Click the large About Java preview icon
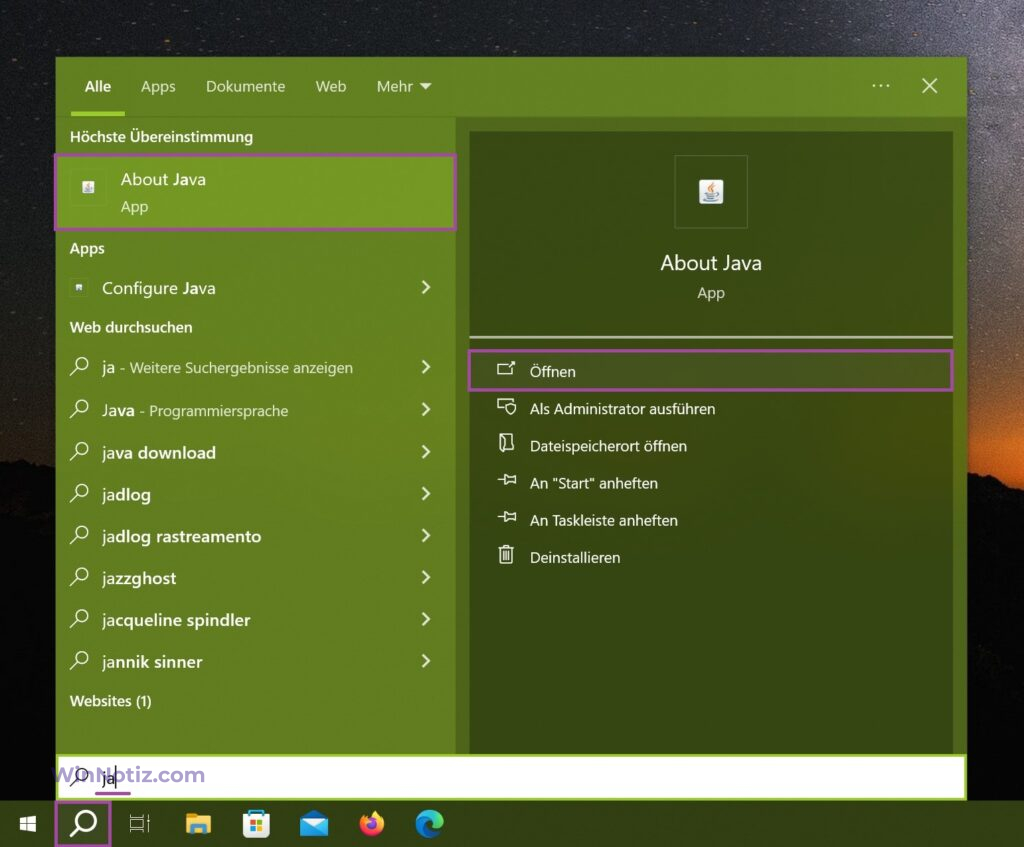The image size is (1024, 847). click(x=711, y=192)
